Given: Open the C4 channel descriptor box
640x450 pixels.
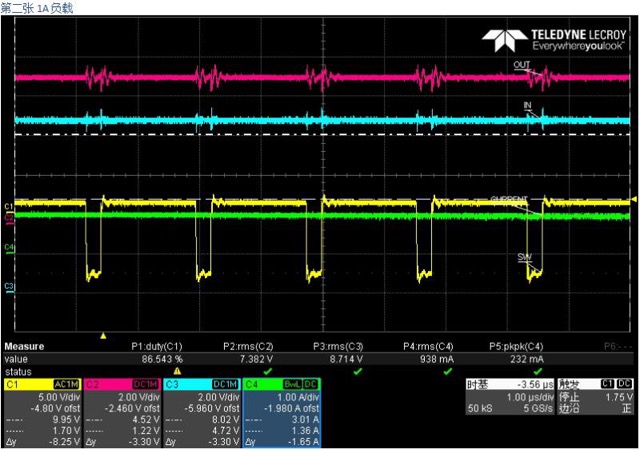Looking at the screenshot, I should (282, 413).
